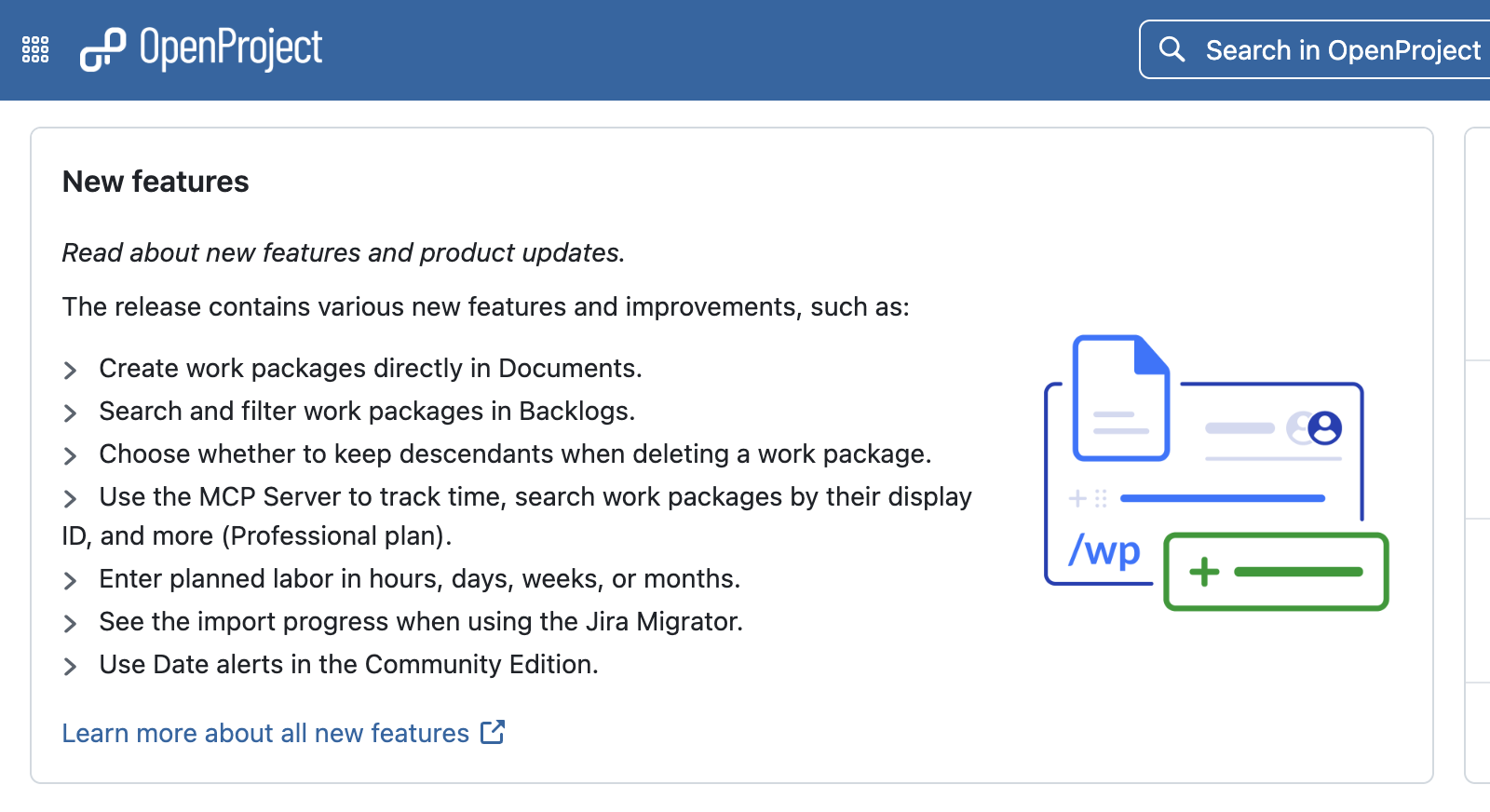This screenshot has height=812, width=1490.
Task: Click the New features heading
Action: point(156,182)
